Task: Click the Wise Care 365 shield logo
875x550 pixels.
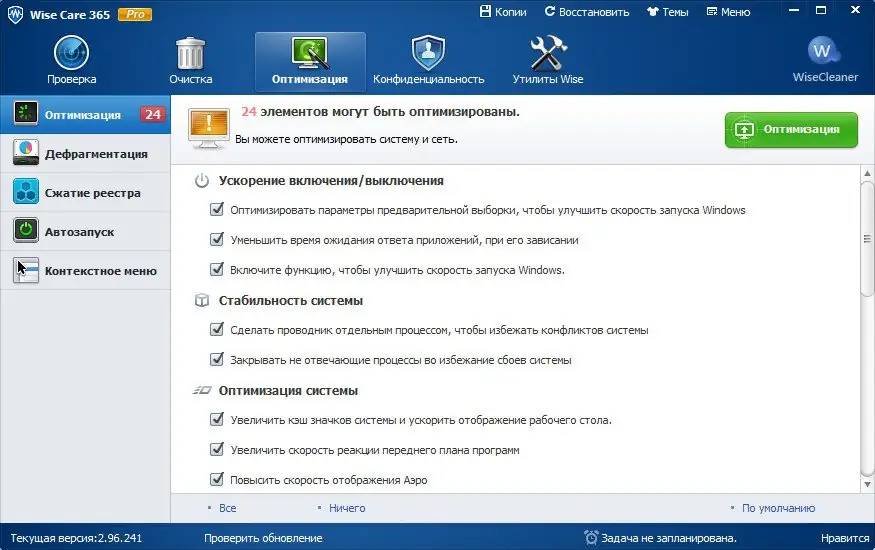Action: (16, 15)
